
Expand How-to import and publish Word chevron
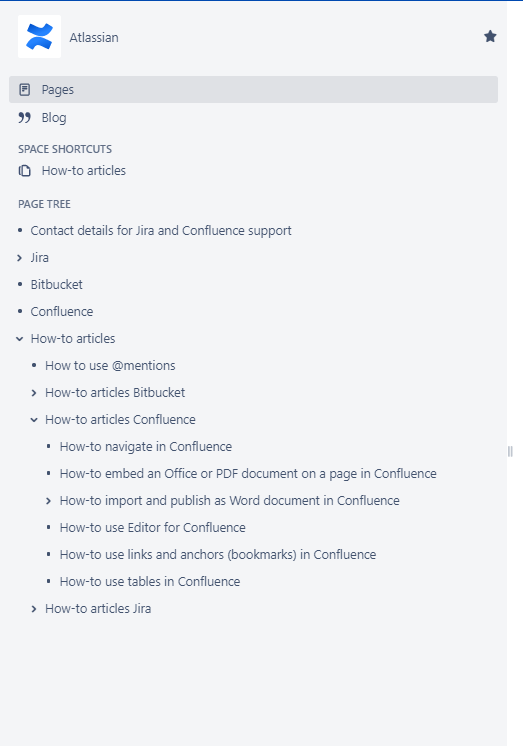pyautogui.click(x=48, y=501)
